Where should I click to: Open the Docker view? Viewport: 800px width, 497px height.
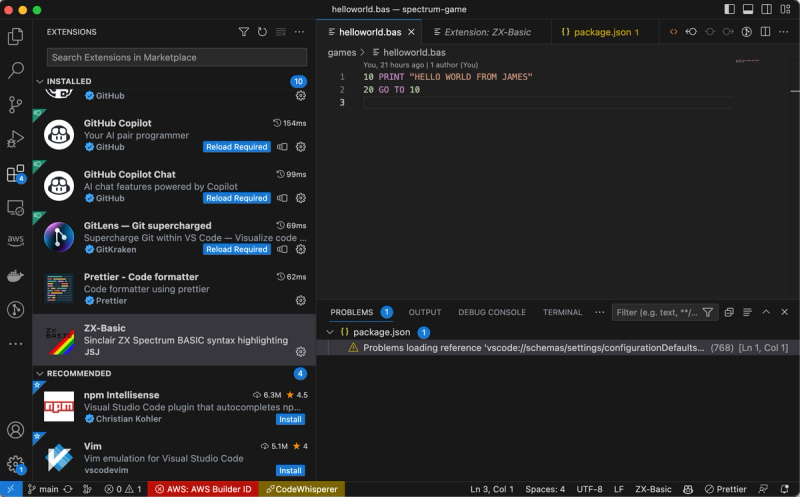coord(15,276)
